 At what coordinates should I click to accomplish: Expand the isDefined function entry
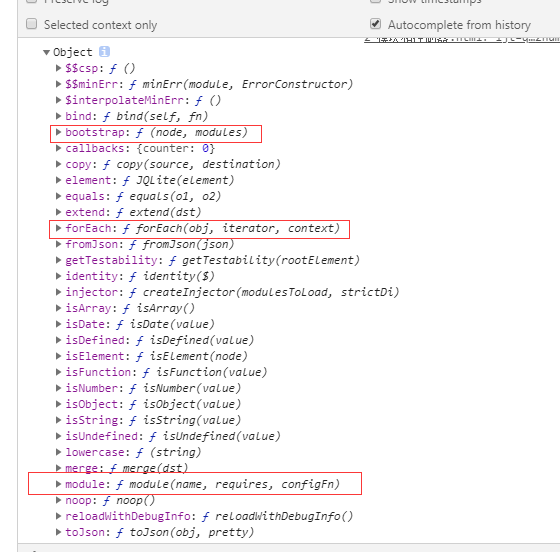pyautogui.click(x=59, y=340)
